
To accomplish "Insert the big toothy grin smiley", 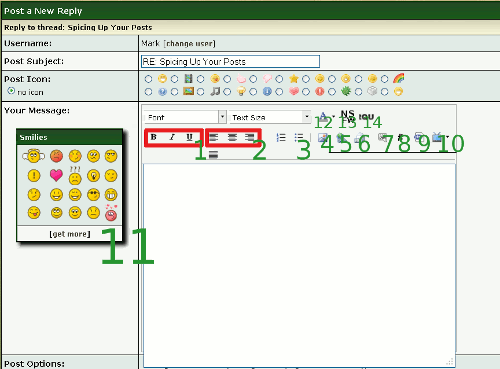I will tap(111, 195).
